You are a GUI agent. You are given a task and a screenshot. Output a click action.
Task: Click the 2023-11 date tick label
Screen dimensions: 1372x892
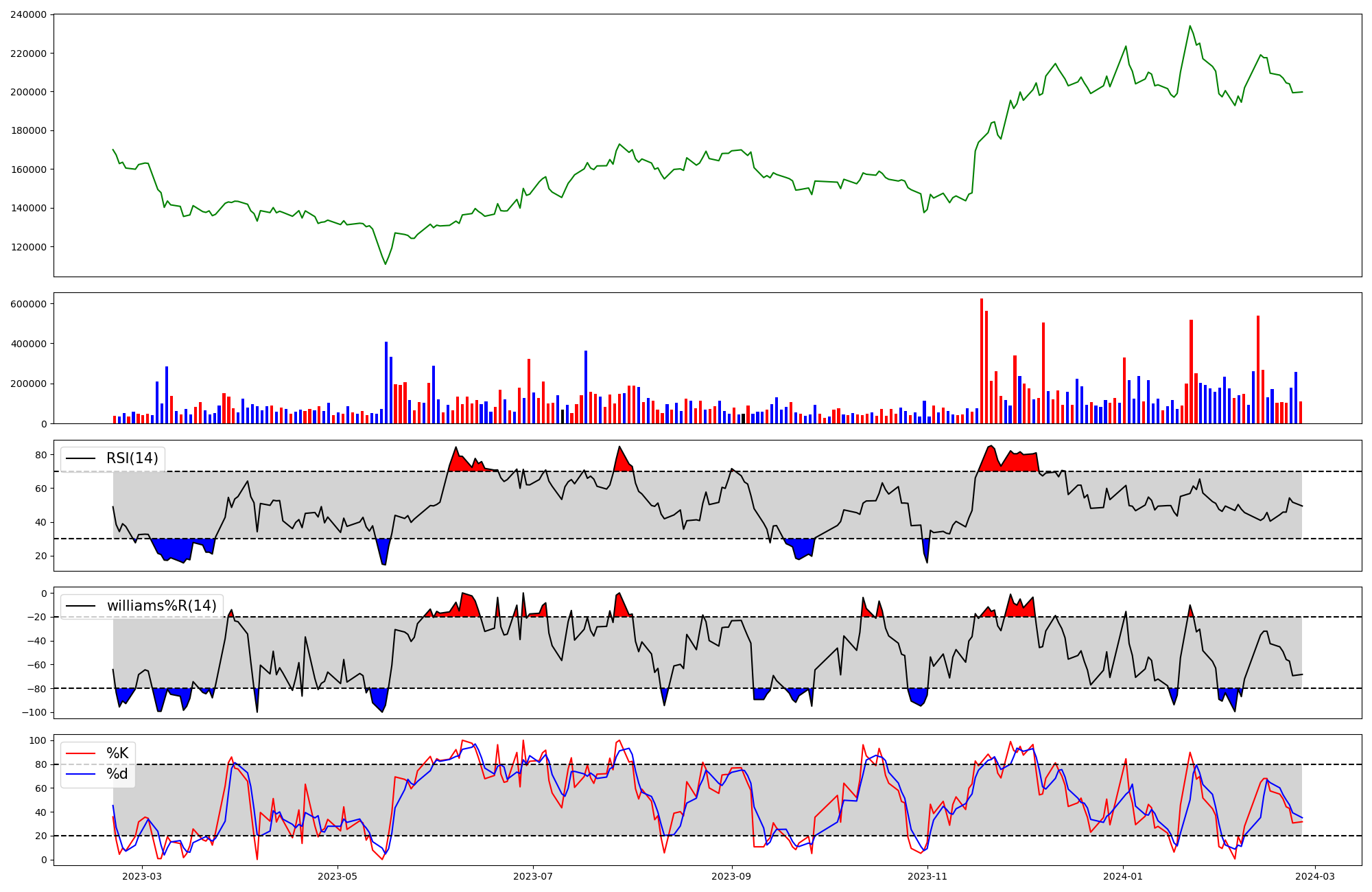click(x=927, y=876)
